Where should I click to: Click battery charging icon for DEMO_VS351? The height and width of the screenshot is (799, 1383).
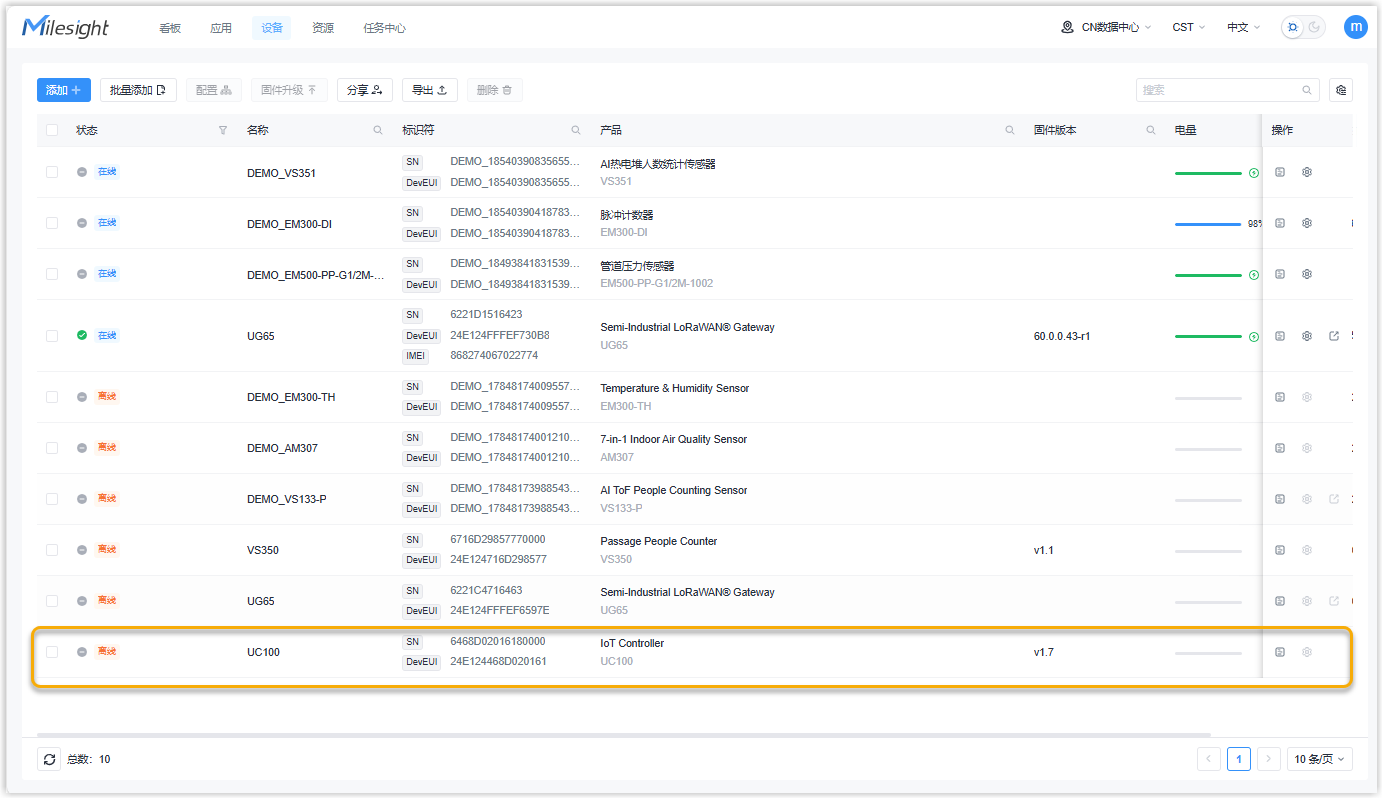pos(1254,173)
